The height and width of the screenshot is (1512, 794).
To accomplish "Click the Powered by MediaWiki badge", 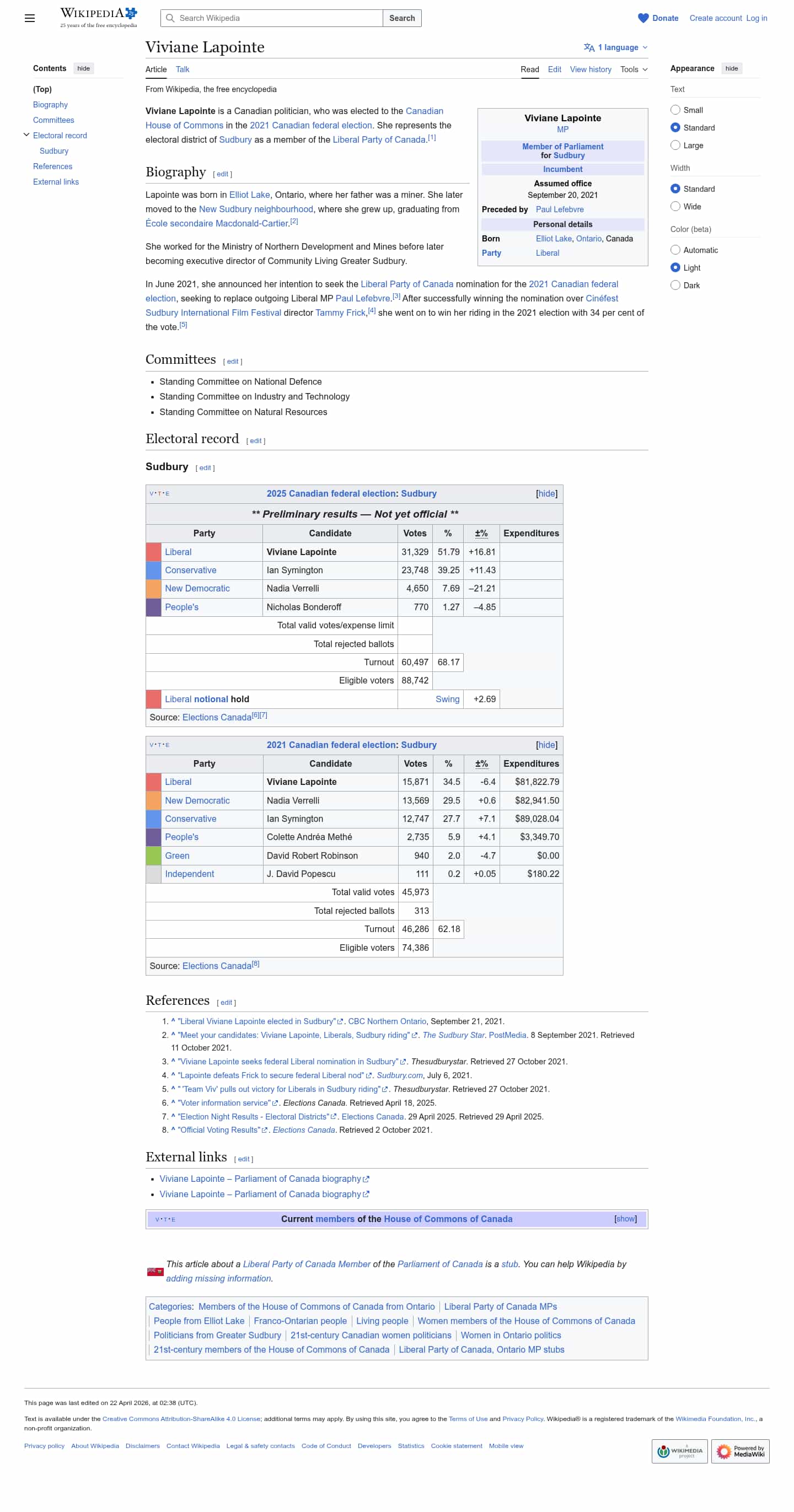I will 739,1451.
